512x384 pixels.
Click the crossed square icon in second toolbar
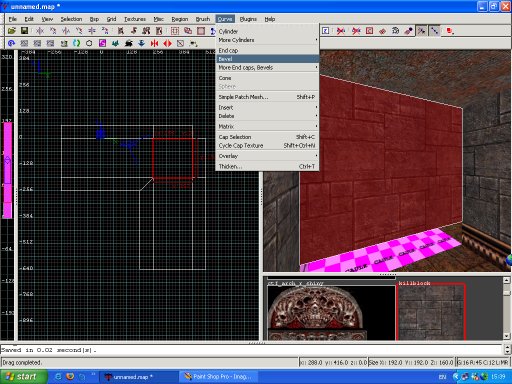click(x=180, y=43)
